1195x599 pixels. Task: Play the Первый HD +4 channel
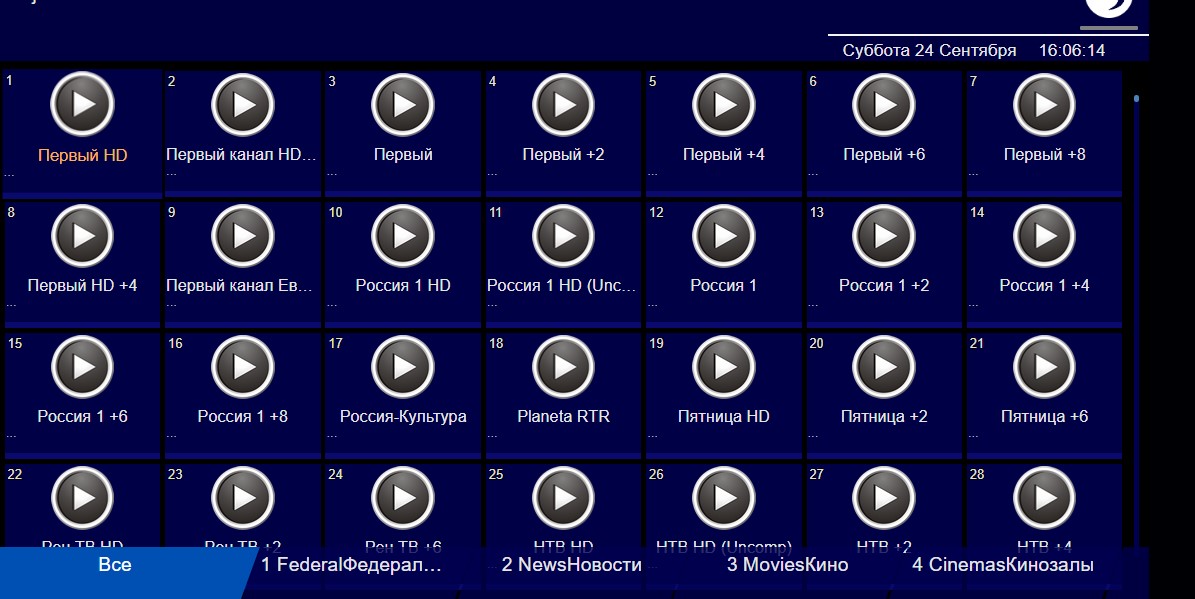point(82,235)
